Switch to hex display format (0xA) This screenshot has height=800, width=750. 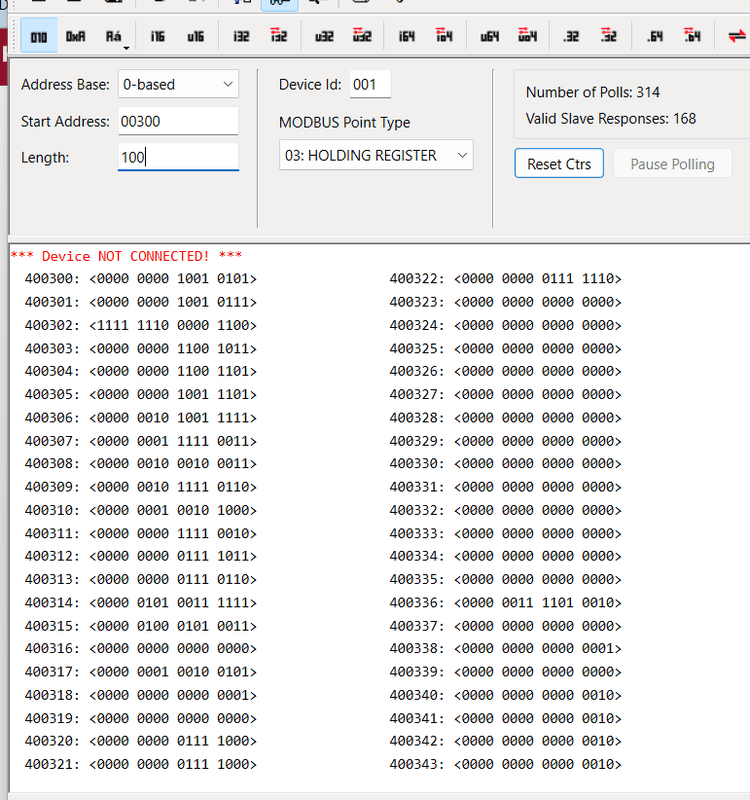[76, 36]
